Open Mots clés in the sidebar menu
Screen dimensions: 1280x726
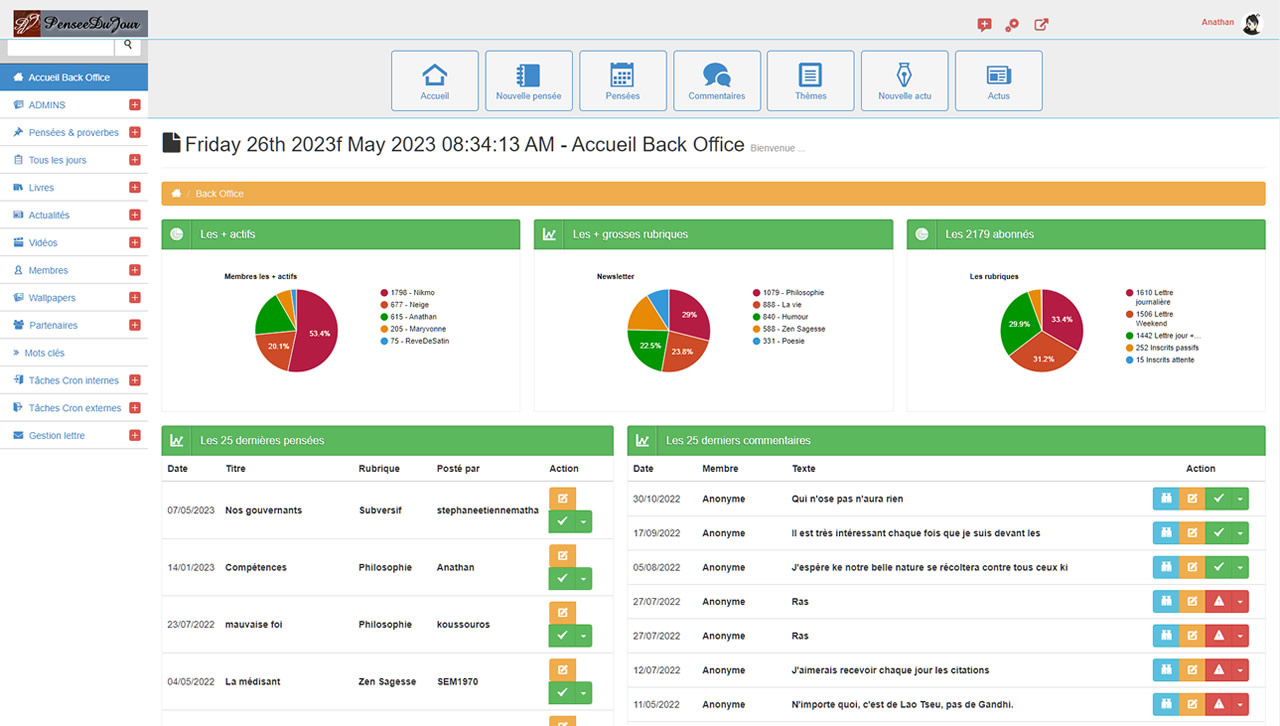pos(45,353)
